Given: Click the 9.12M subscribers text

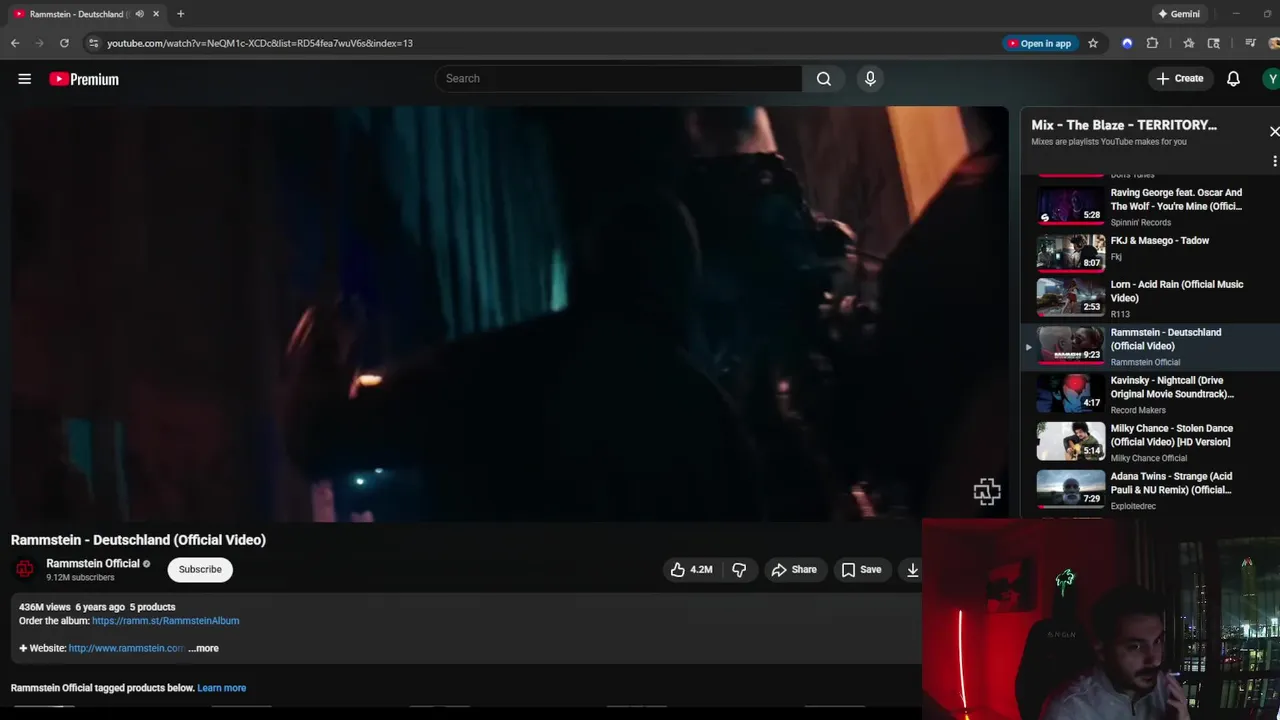Looking at the screenshot, I should tap(80, 578).
